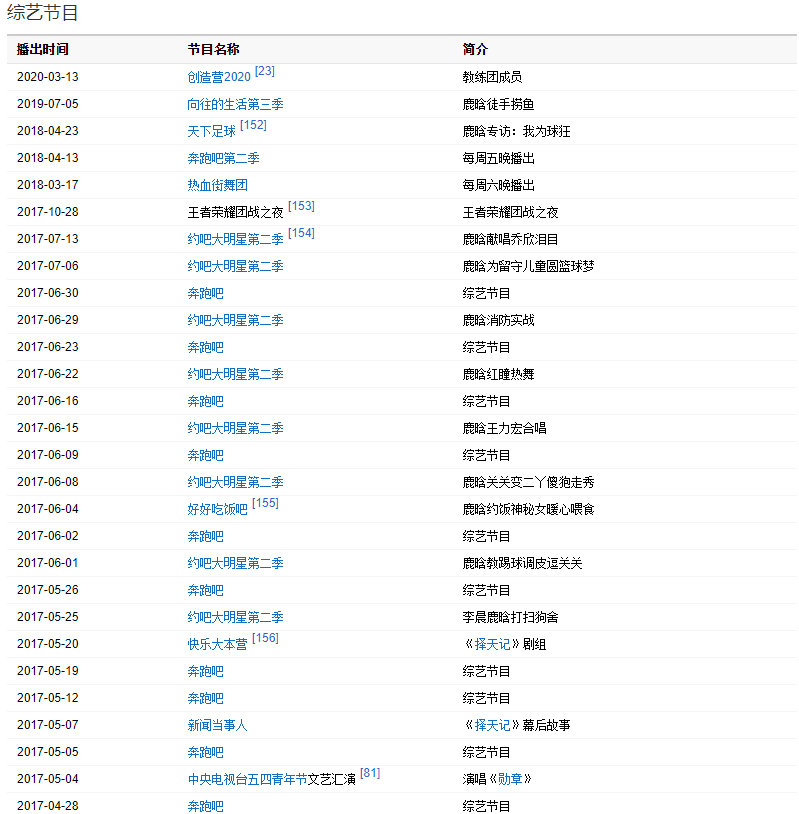This screenshot has height=814, width=799.
Task: Open 奔跑吧第二季 link
Action: (x=223, y=158)
